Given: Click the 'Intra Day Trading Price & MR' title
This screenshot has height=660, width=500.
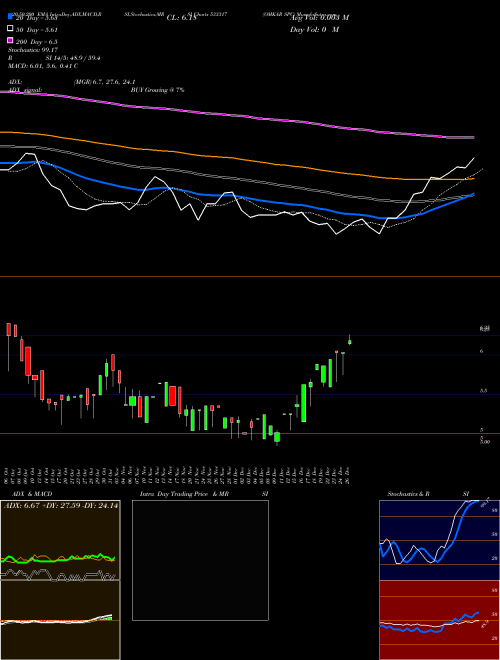Looking at the screenshot, I should tap(184, 494).
